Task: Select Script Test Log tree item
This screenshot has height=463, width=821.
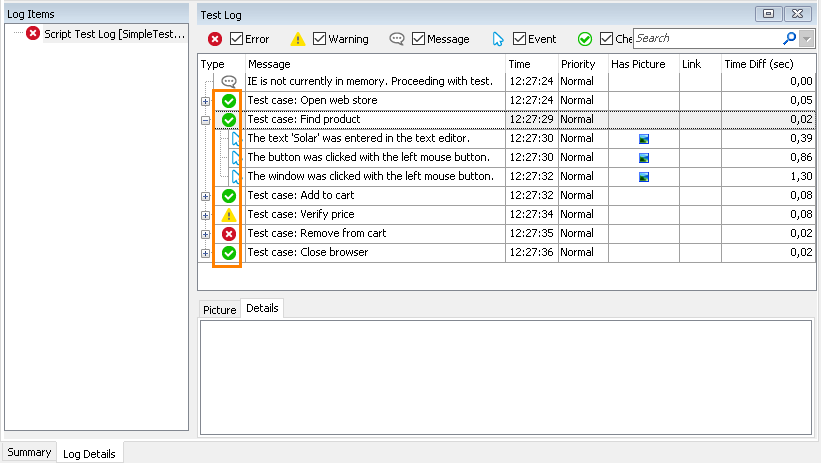Action: pyautogui.click(x=110, y=33)
